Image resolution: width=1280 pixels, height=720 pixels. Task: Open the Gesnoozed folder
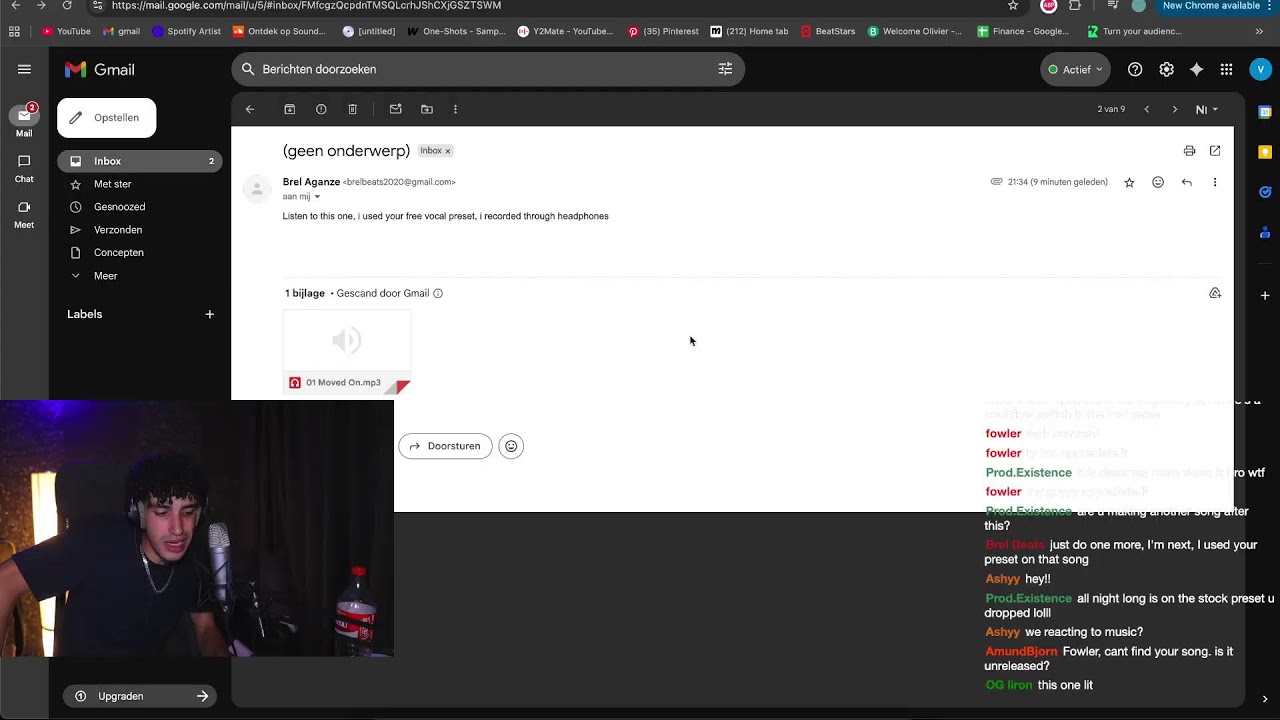coord(140,207)
